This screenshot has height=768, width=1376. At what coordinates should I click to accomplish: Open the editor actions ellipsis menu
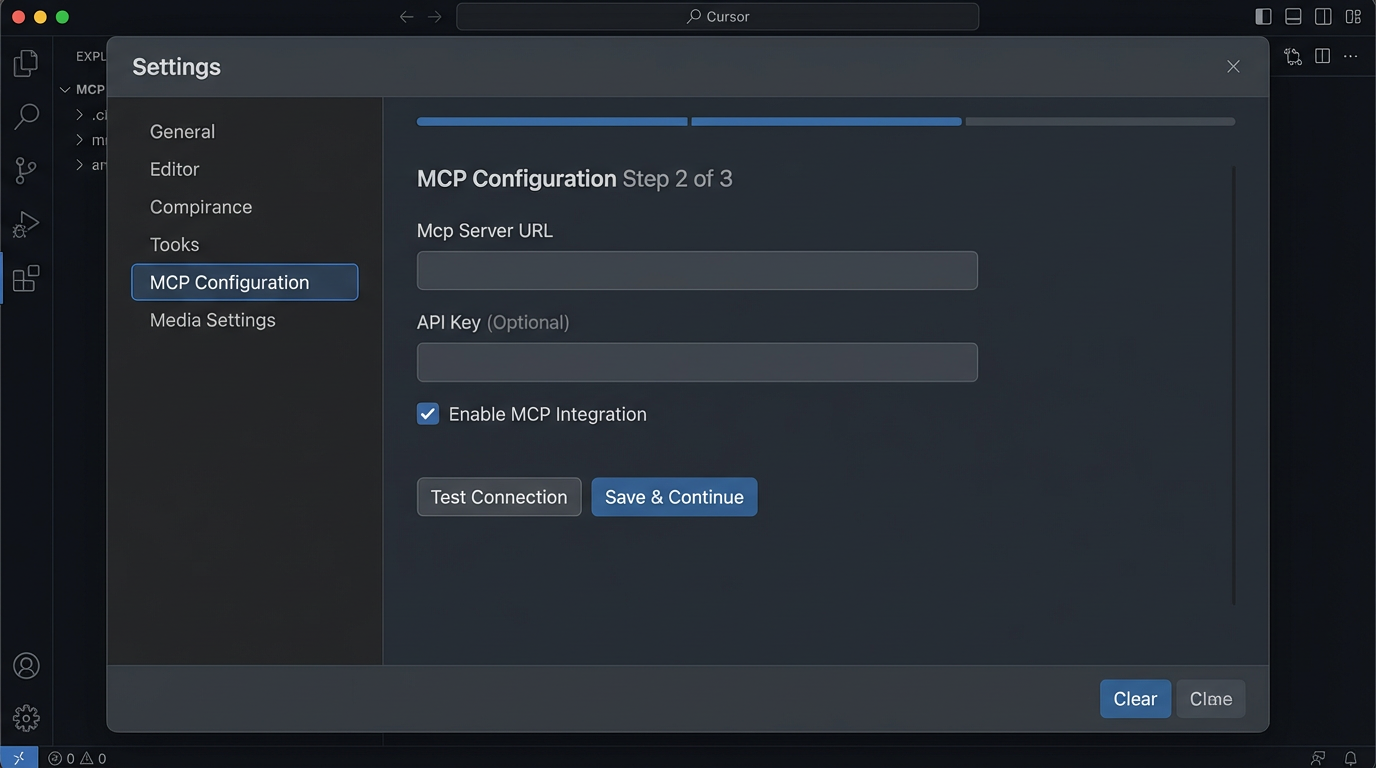1350,56
